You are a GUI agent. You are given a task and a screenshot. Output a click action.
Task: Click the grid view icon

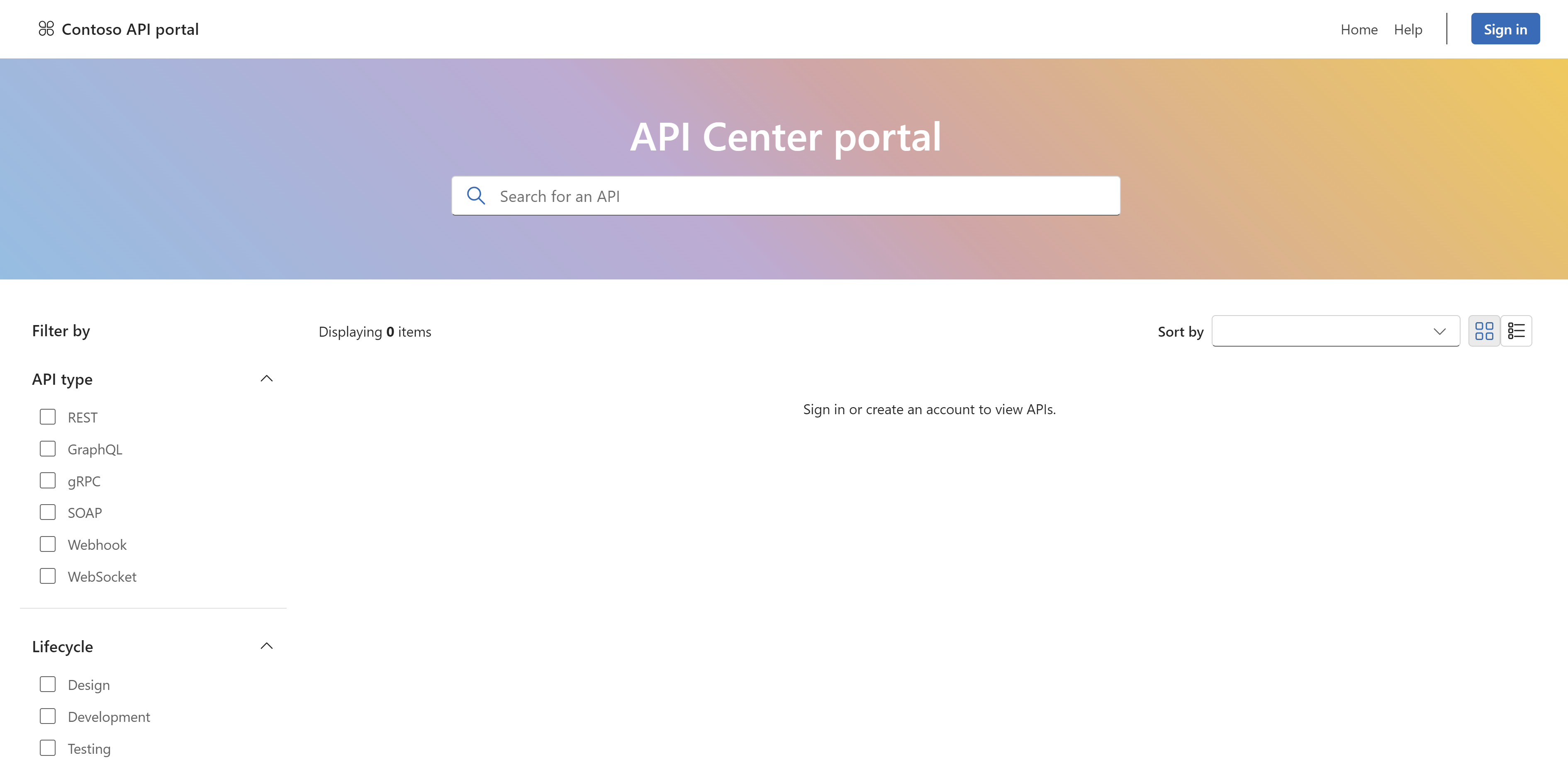pos(1484,330)
